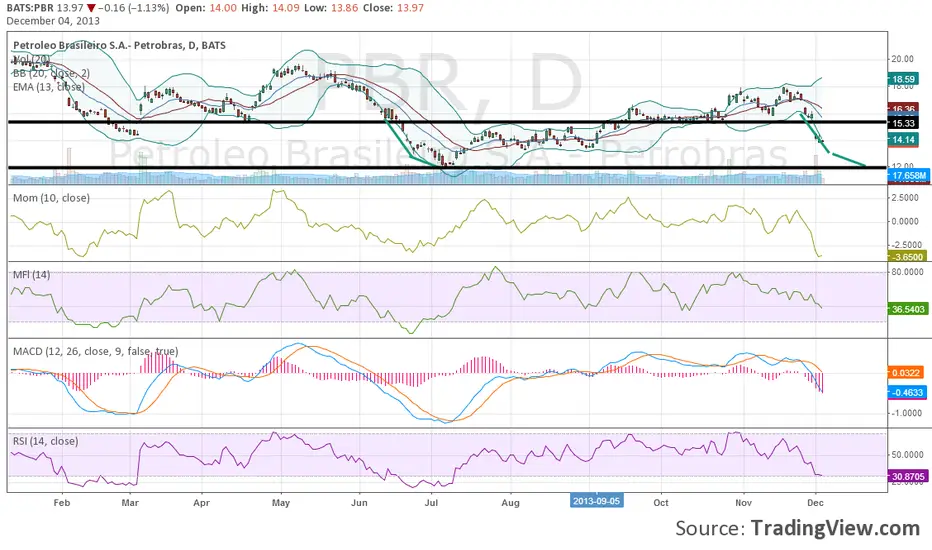Viewport: 932px width, 550px height.
Task: Click the EMA (13, close) indicator label
Action: point(49,86)
